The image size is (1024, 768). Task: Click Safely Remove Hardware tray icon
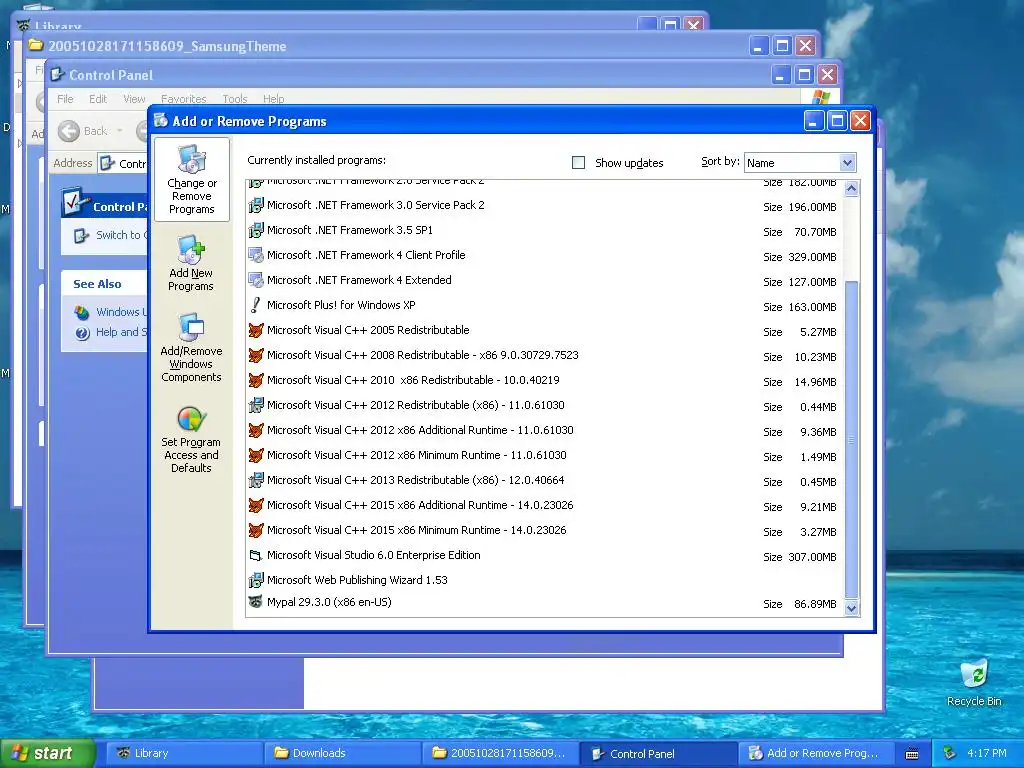pos(950,754)
